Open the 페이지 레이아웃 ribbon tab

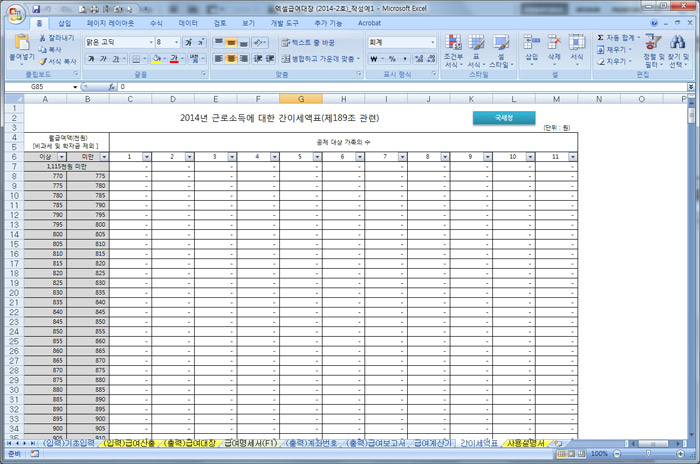click(110, 23)
